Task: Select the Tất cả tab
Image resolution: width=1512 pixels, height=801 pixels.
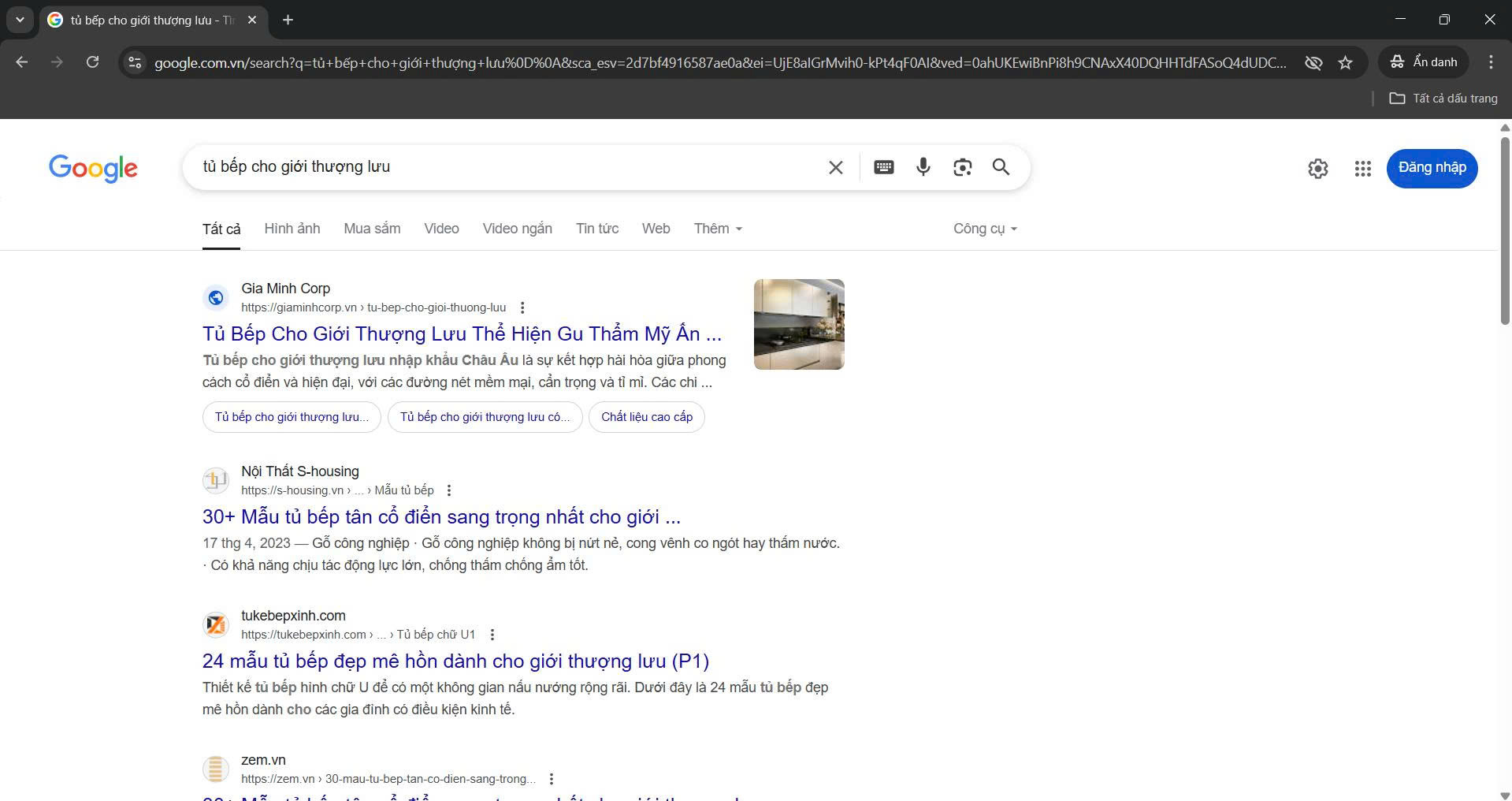Action: [221, 229]
